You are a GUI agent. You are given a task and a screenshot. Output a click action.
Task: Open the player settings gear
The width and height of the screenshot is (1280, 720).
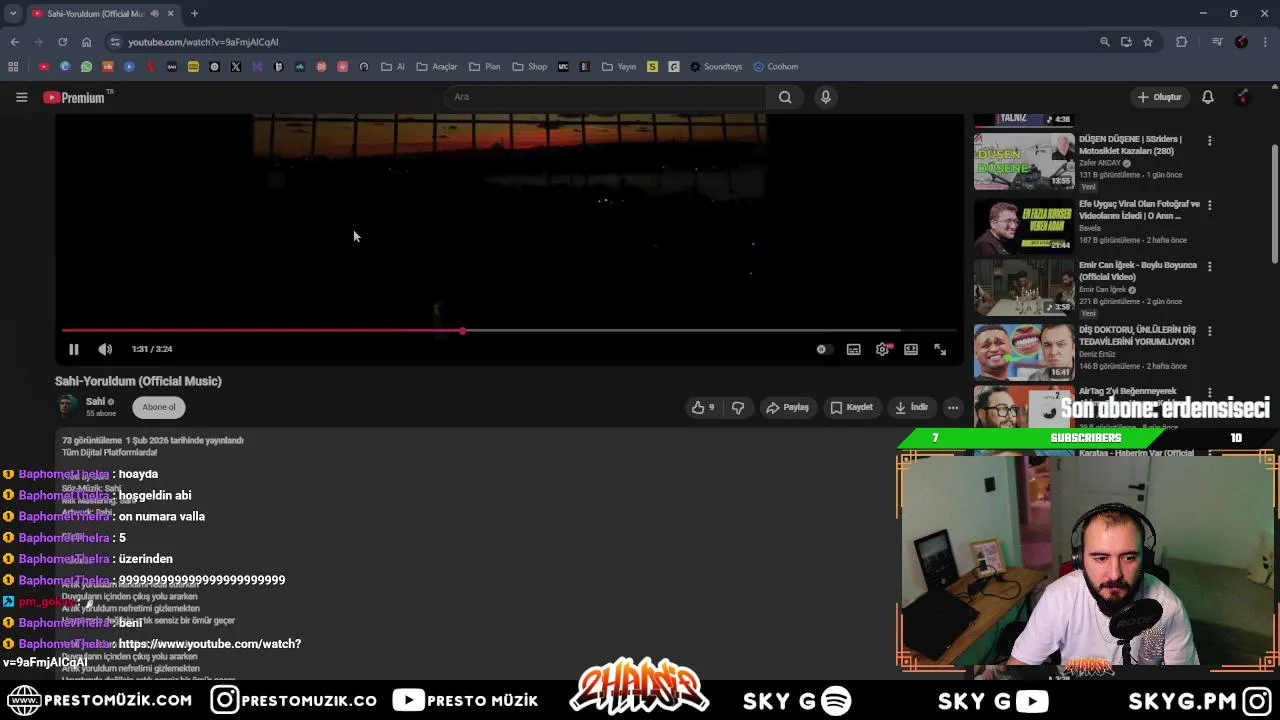[882, 349]
